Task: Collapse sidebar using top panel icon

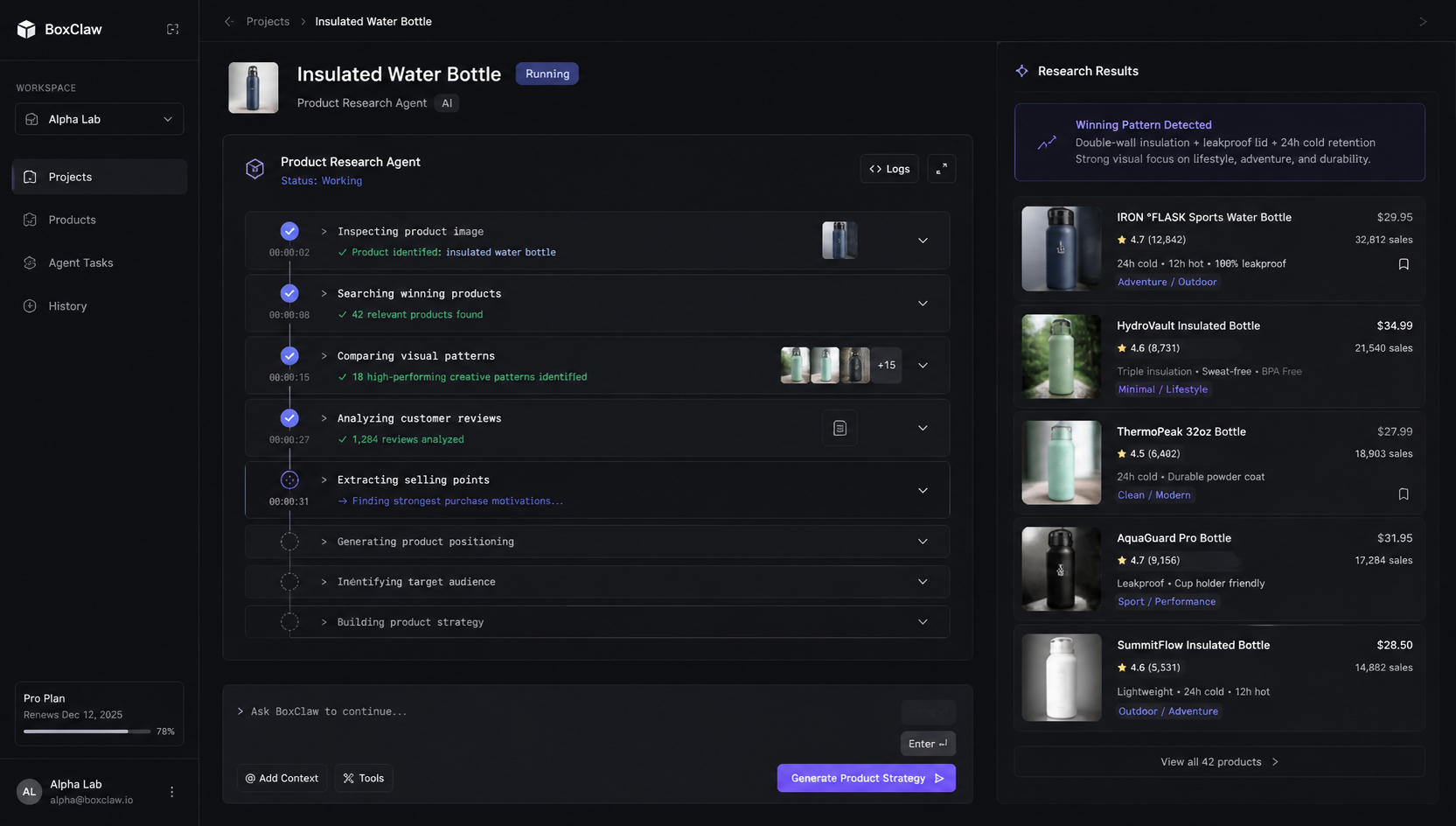Action: [173, 29]
